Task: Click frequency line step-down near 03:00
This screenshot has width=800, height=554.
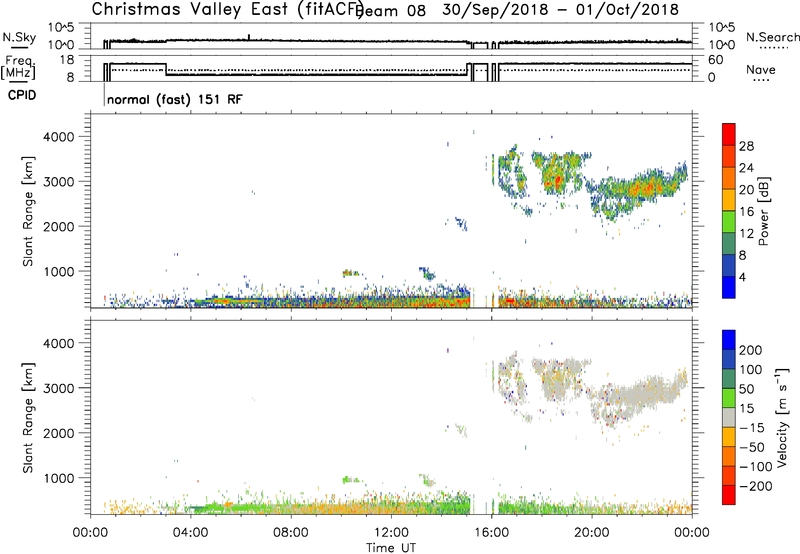Action: (x=166, y=69)
